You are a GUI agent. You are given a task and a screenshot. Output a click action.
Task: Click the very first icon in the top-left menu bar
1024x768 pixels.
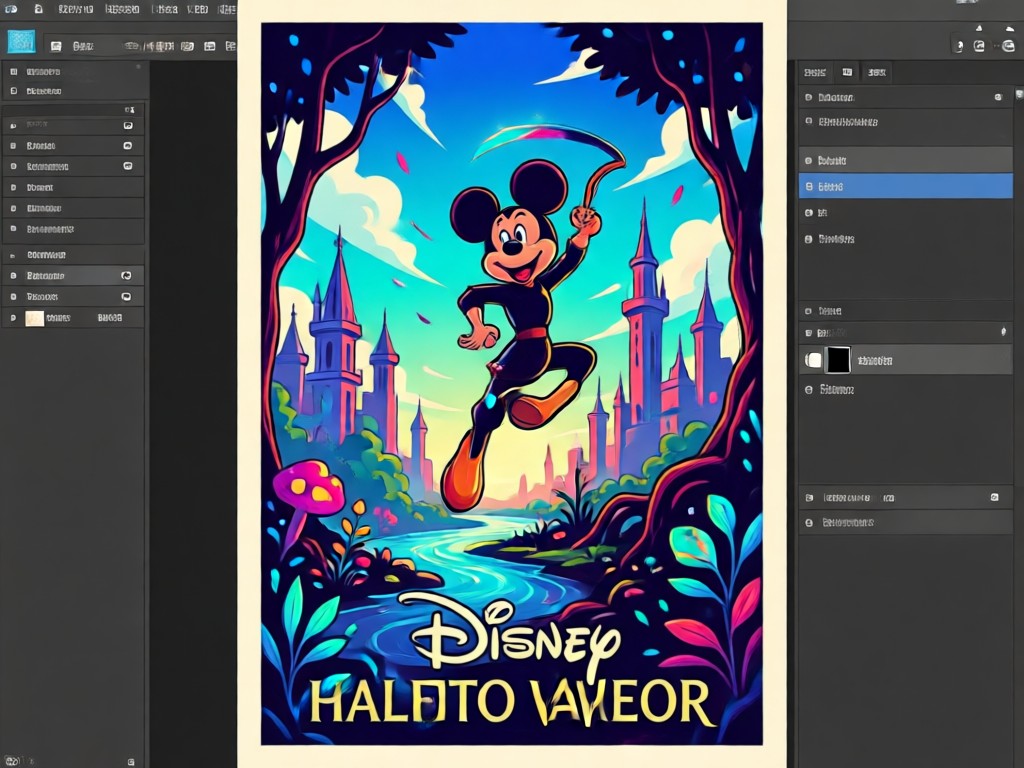pos(11,9)
